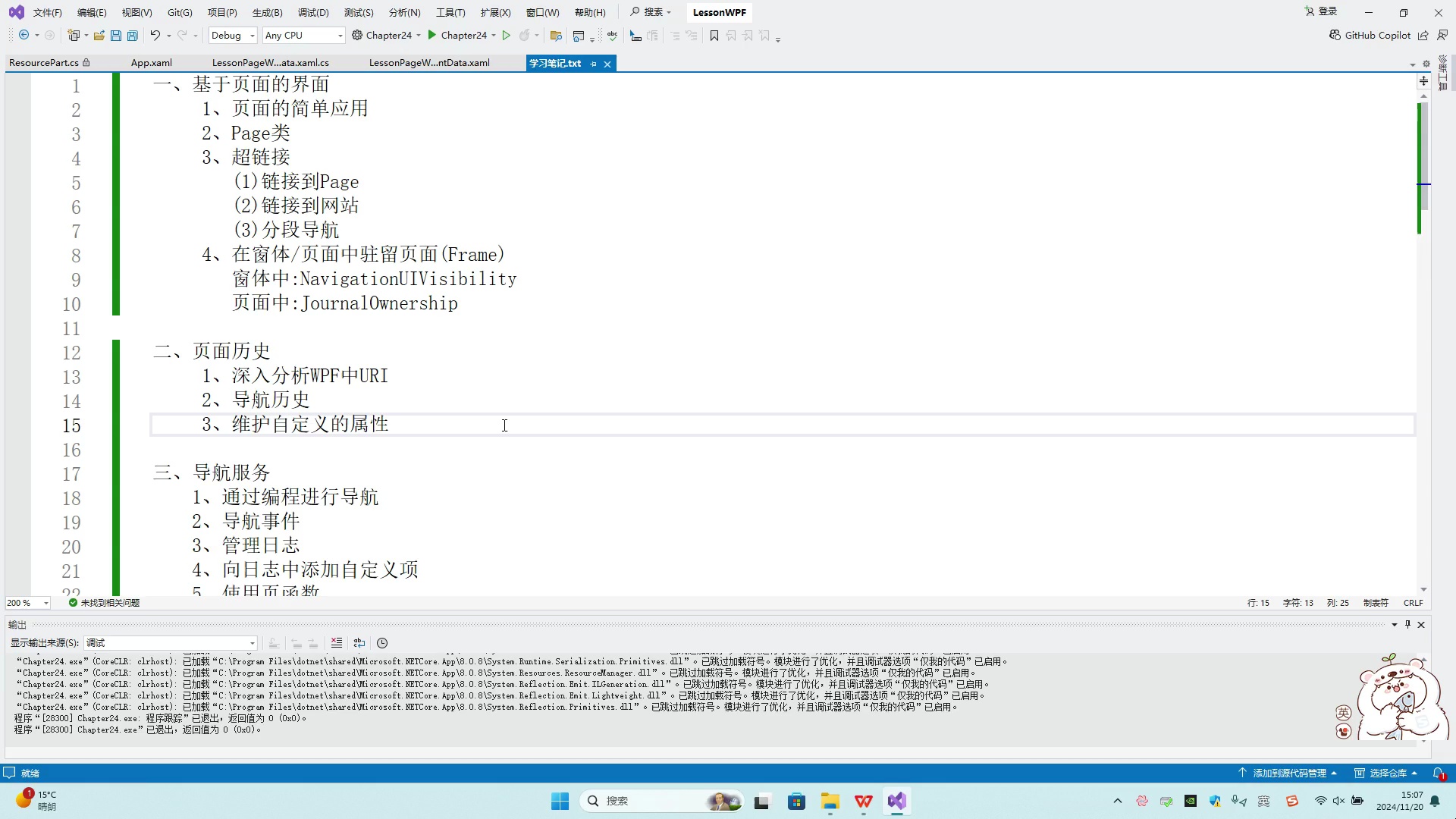Pin the Output window
The height and width of the screenshot is (819, 1456).
[x=1407, y=624]
